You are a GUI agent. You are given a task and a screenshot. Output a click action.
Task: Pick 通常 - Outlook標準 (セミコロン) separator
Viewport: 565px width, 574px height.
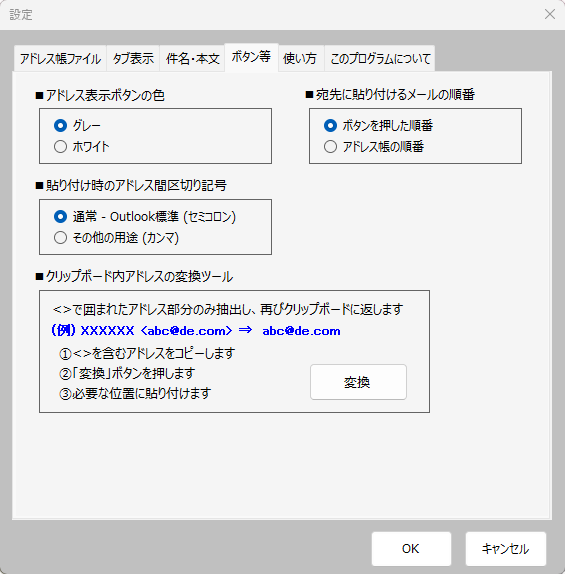coord(145,217)
